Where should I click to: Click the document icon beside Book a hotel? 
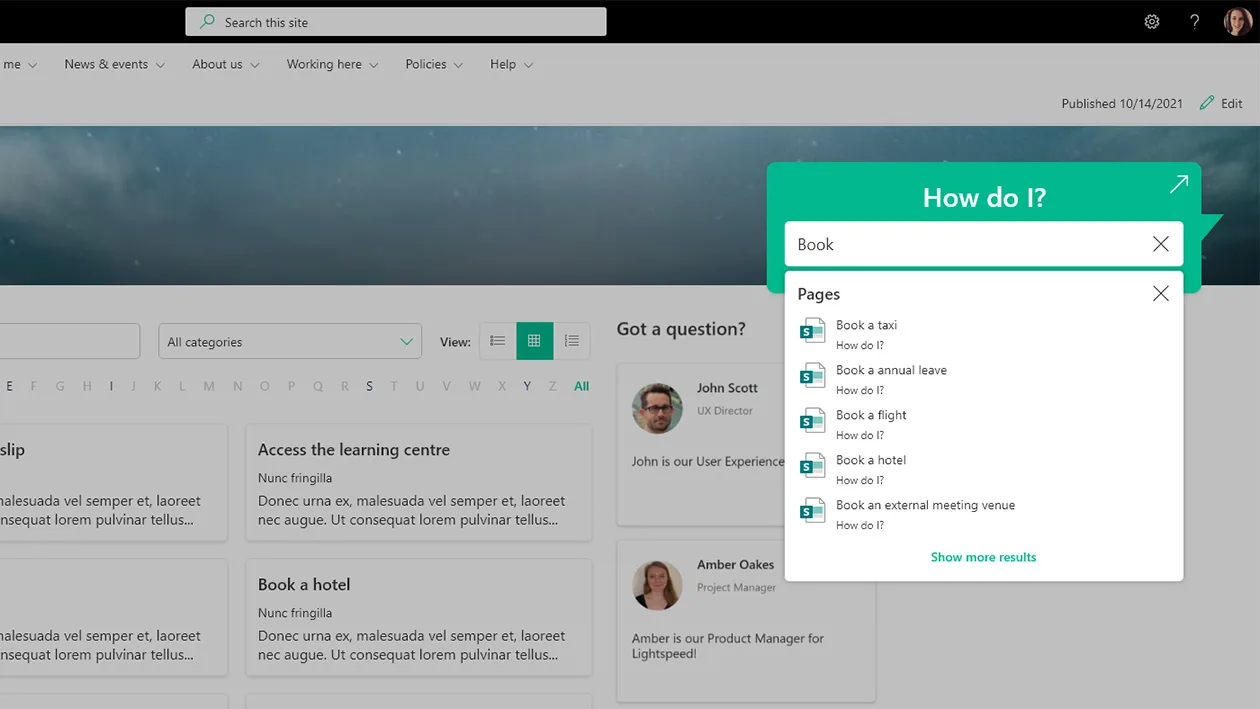tap(812, 465)
